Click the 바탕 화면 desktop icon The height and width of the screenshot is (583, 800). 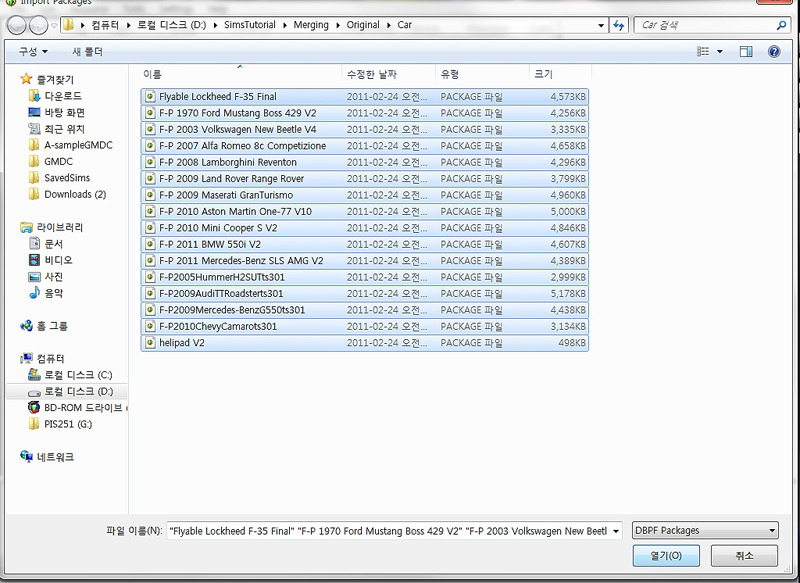(34, 112)
